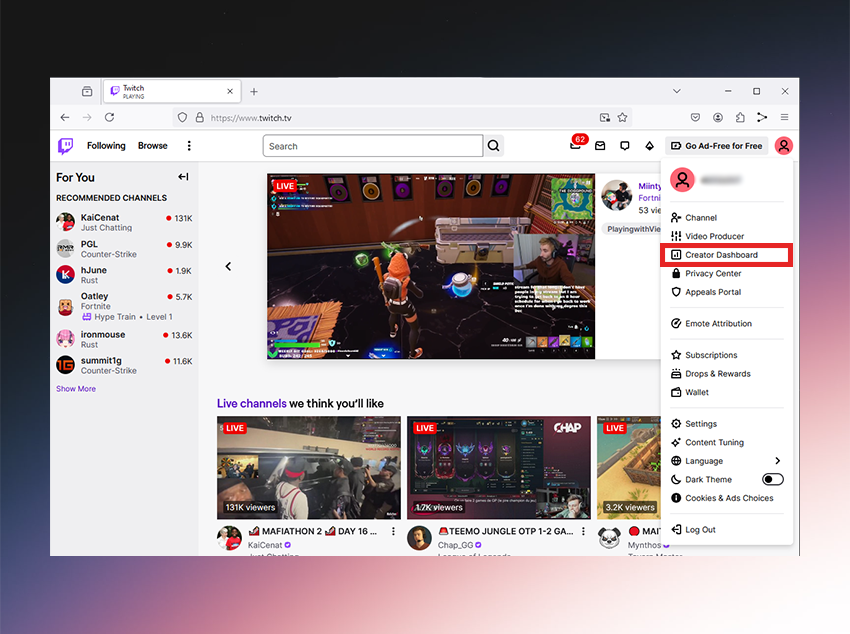Show previous carousel stream arrow
This screenshot has width=850, height=634.
click(228, 266)
